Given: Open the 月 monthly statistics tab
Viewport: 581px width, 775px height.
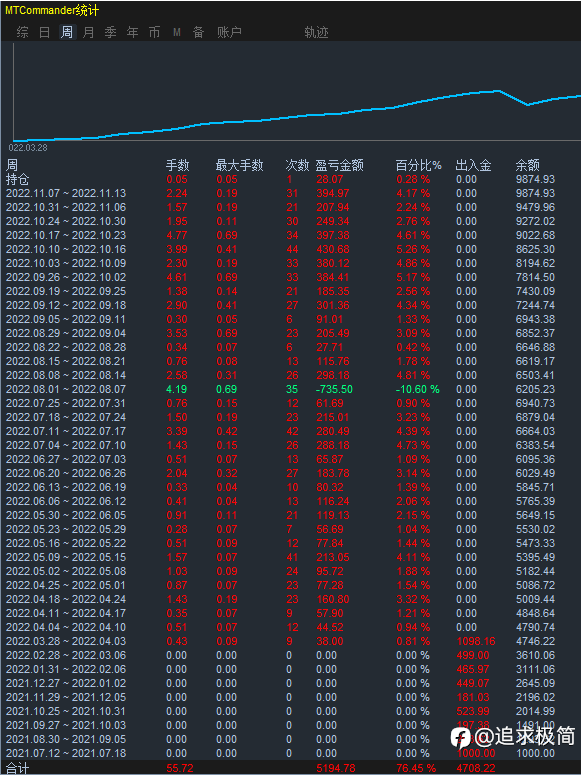Looking at the screenshot, I should pos(89,32).
